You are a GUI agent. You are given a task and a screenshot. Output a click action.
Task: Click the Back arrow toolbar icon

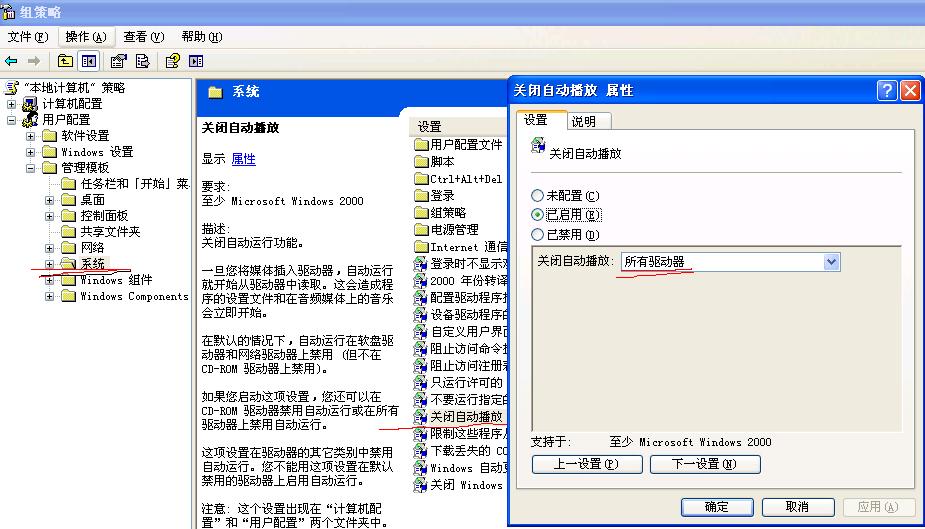click(x=11, y=61)
